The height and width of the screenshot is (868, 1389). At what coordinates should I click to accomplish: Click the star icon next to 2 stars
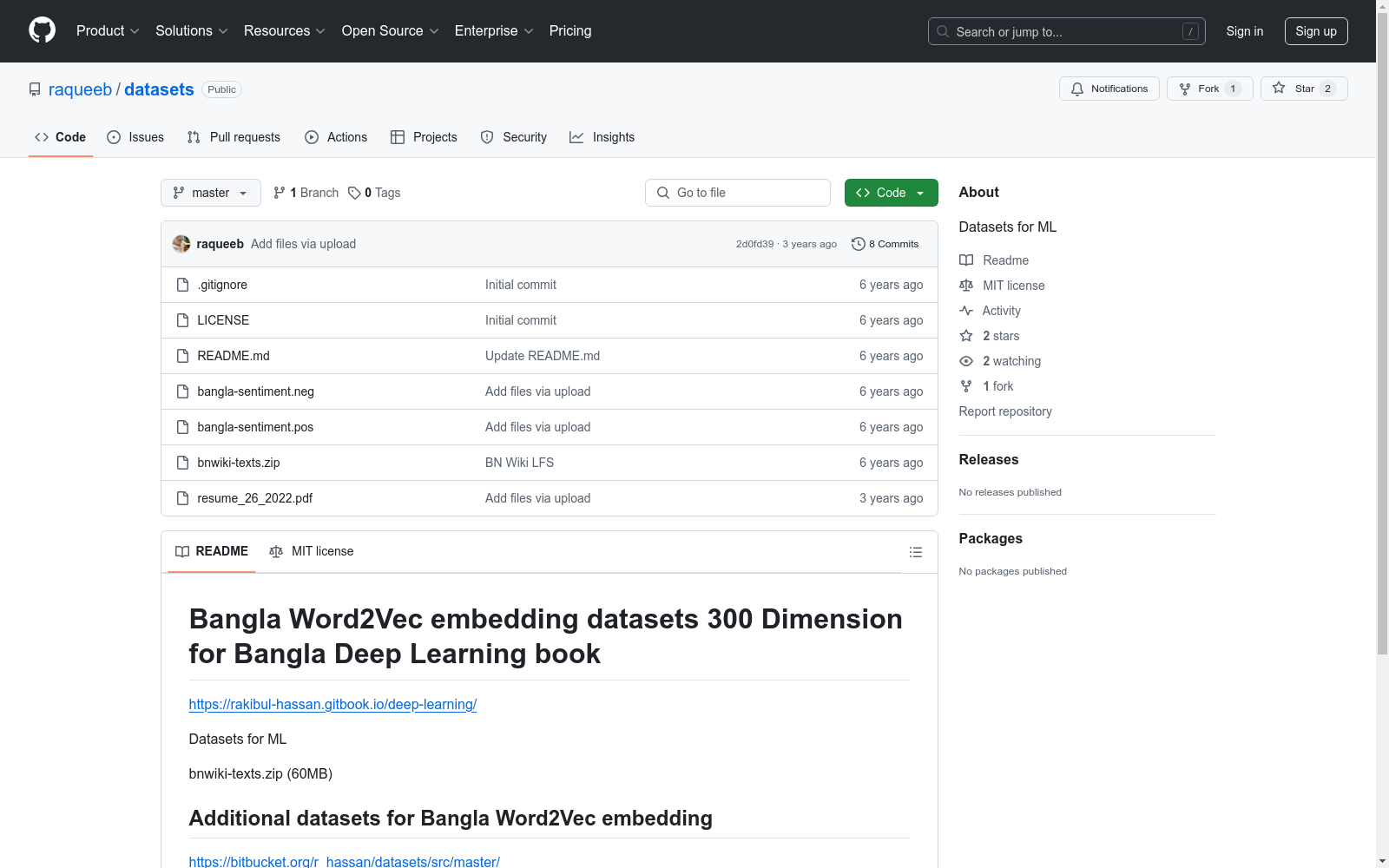966,336
